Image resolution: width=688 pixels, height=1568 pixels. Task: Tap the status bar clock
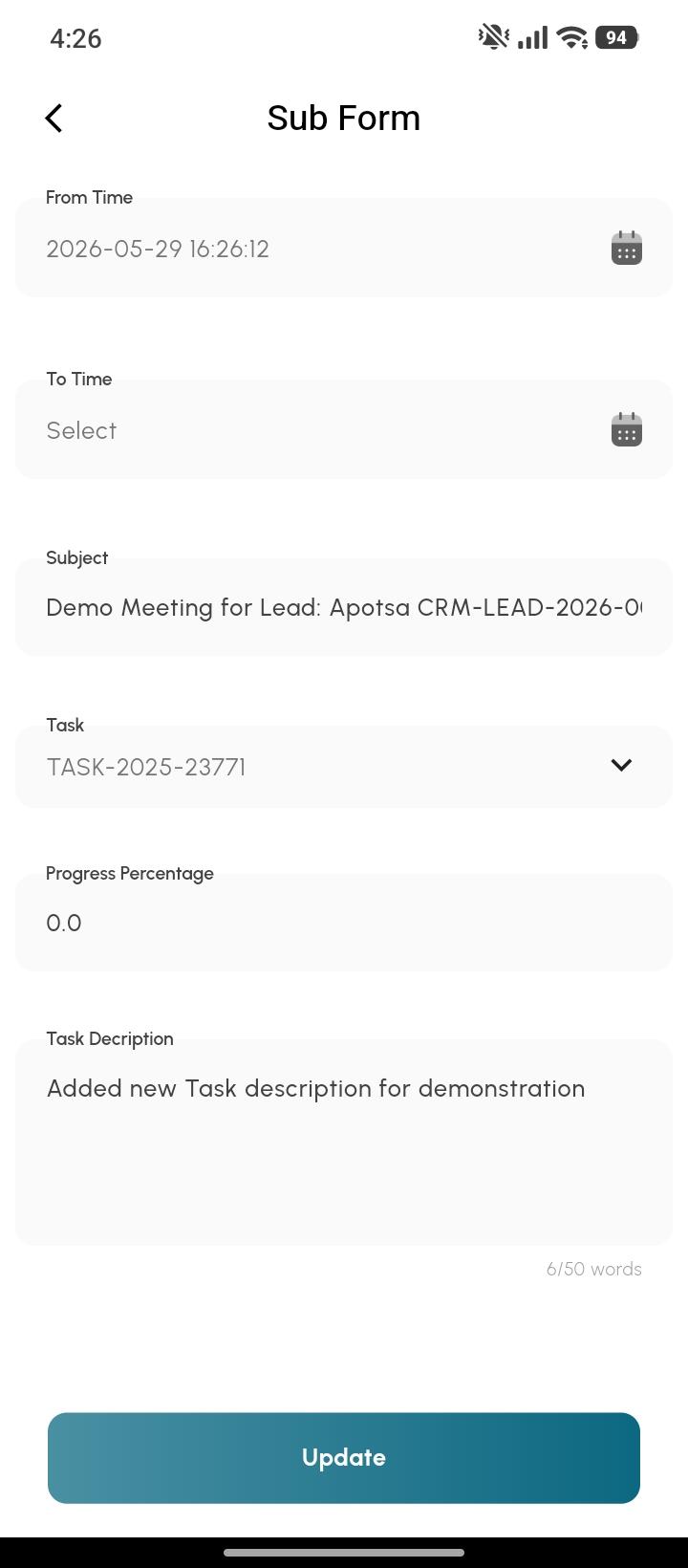pos(75,38)
